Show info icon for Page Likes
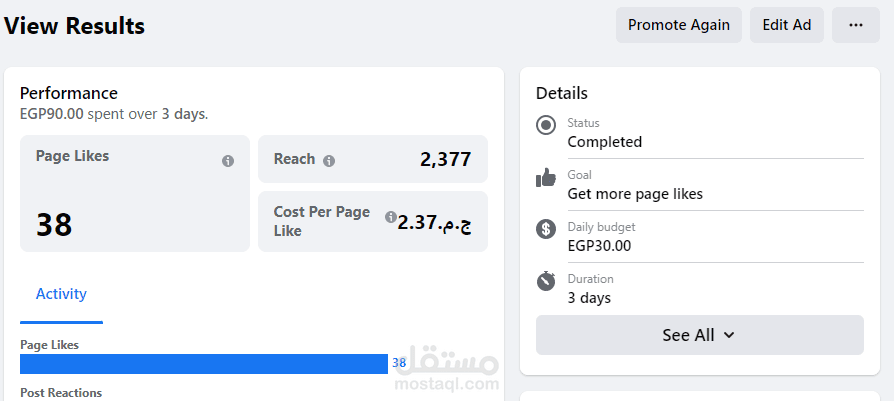 [x=227, y=161]
